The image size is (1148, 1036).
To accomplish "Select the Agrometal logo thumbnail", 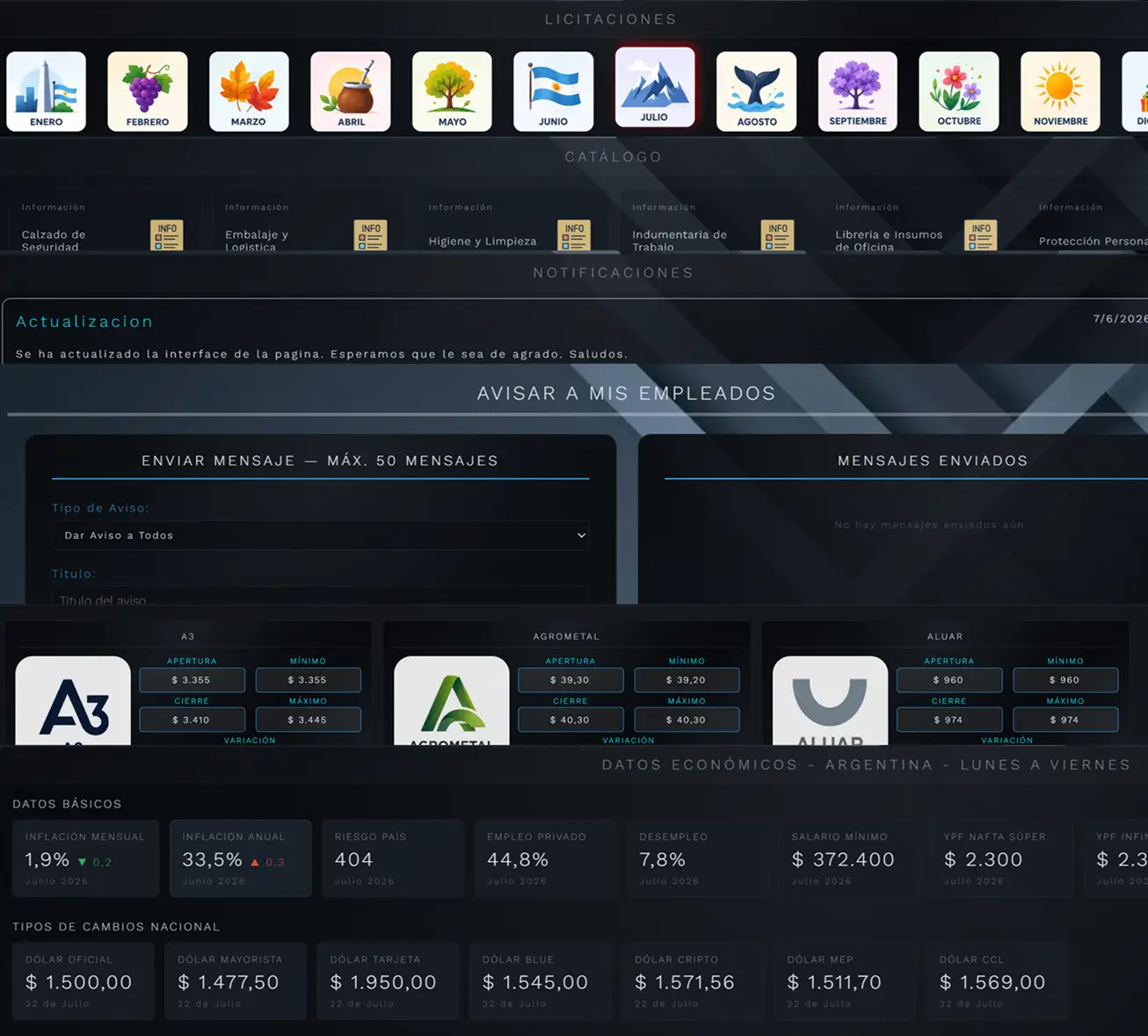I will [x=452, y=701].
